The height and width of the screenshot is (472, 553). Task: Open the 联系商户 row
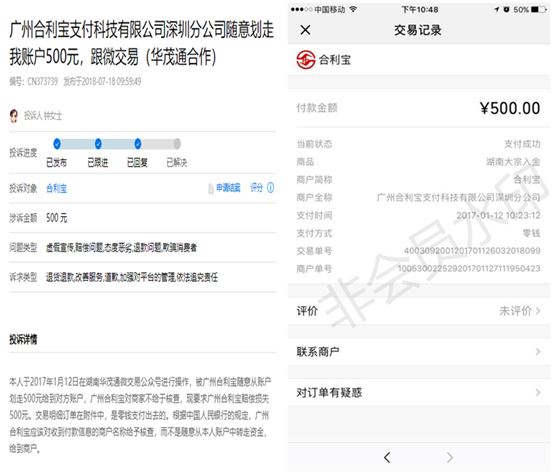pyautogui.click(x=419, y=352)
